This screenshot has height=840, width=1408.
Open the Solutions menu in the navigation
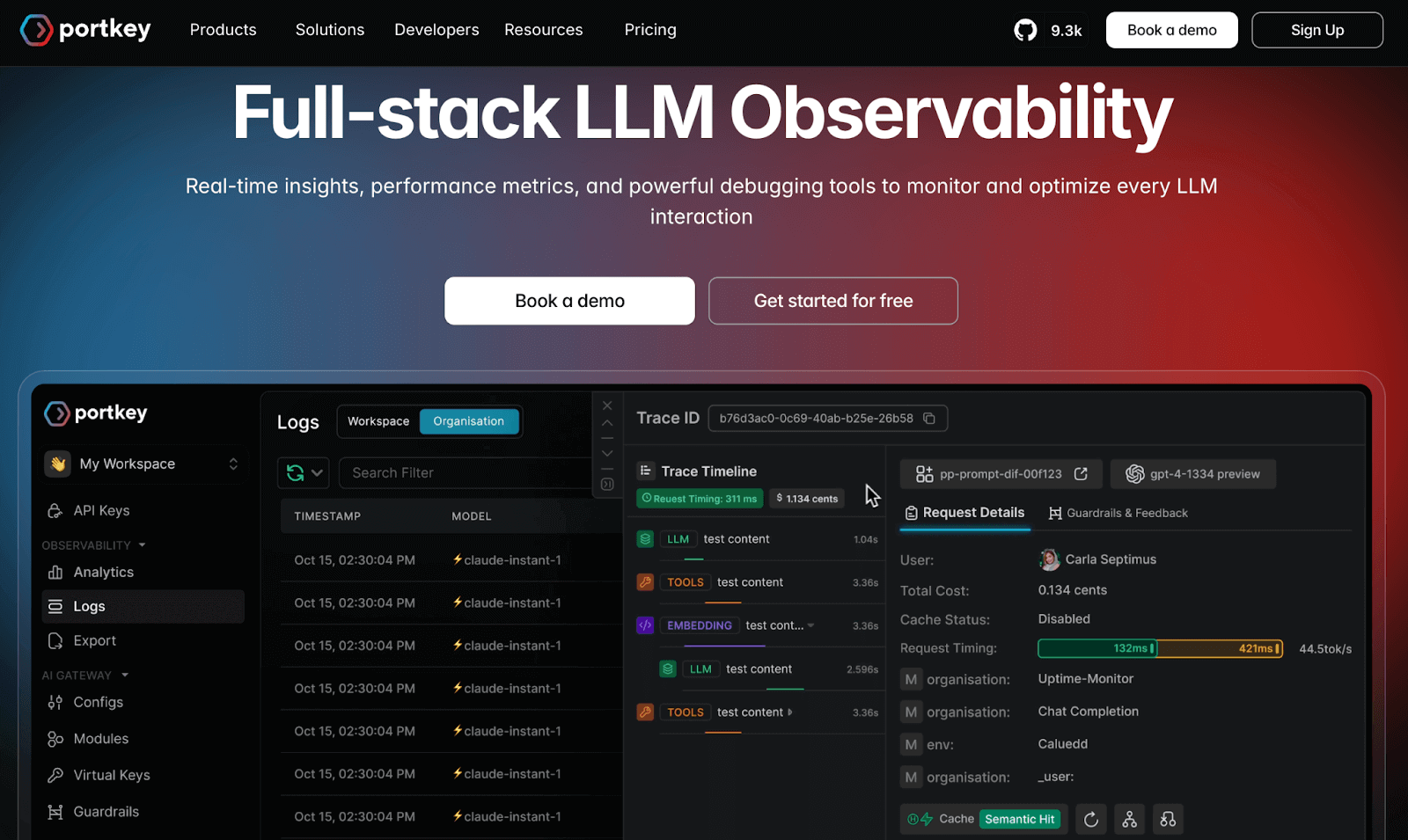330,30
